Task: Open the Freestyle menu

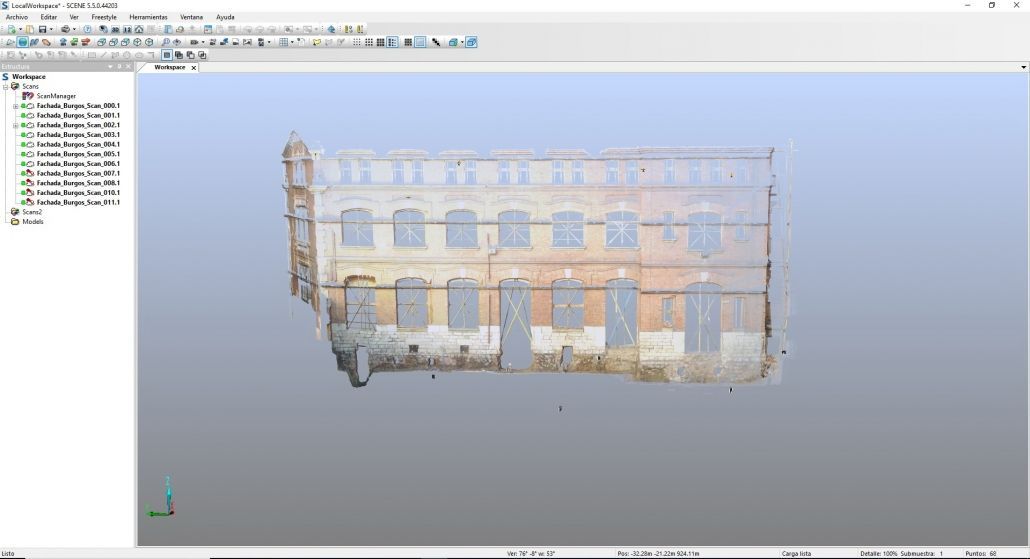Action: point(104,17)
